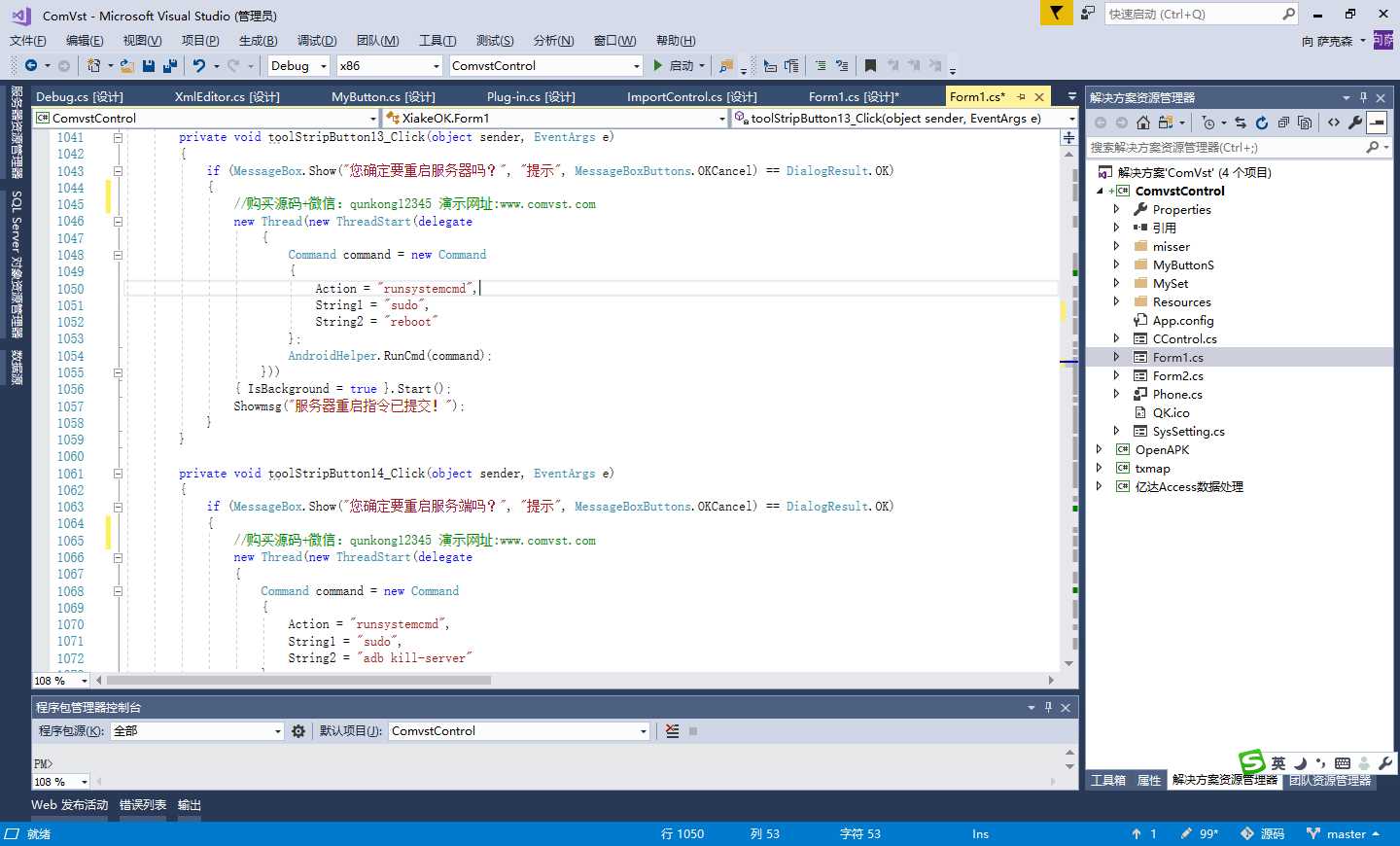Click the split editor icon above scrollbar
Image resolution: width=1400 pixels, height=846 pixels.
(1068, 137)
